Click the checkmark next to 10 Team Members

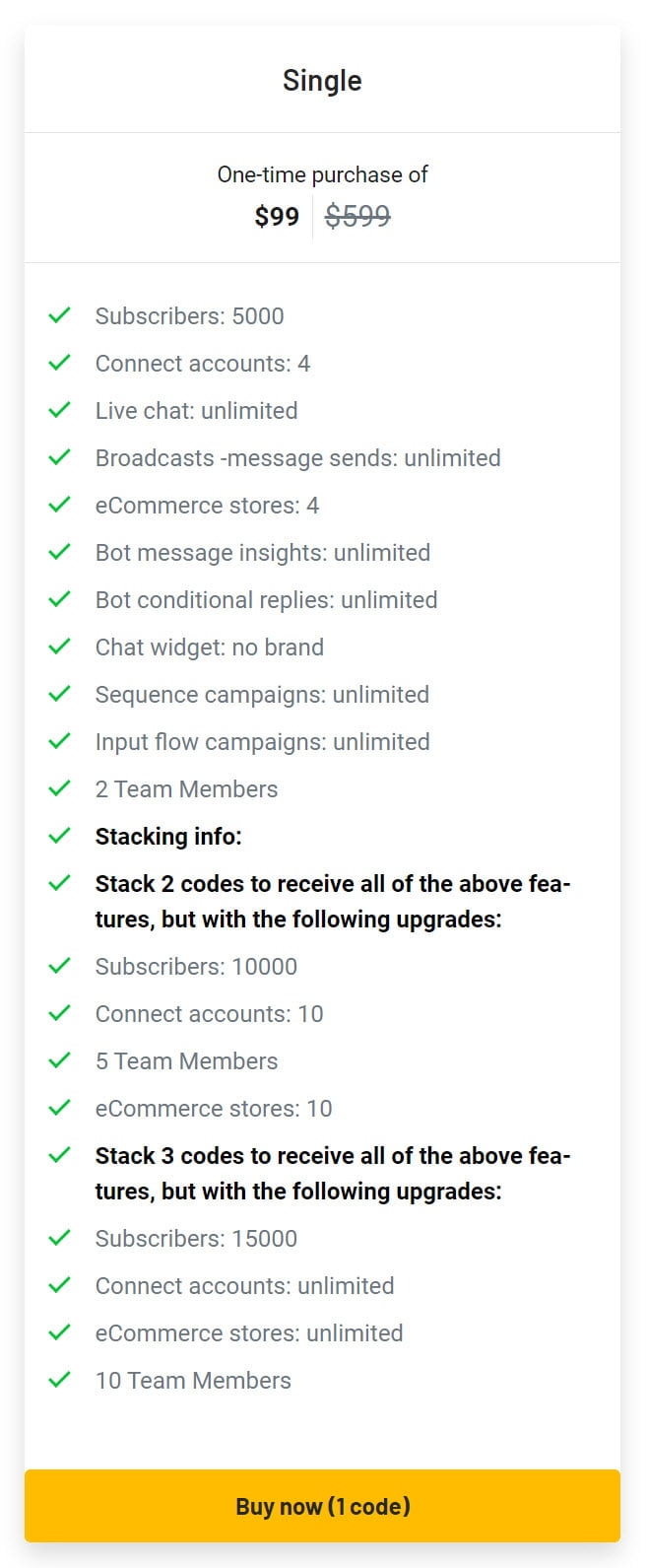60,1380
